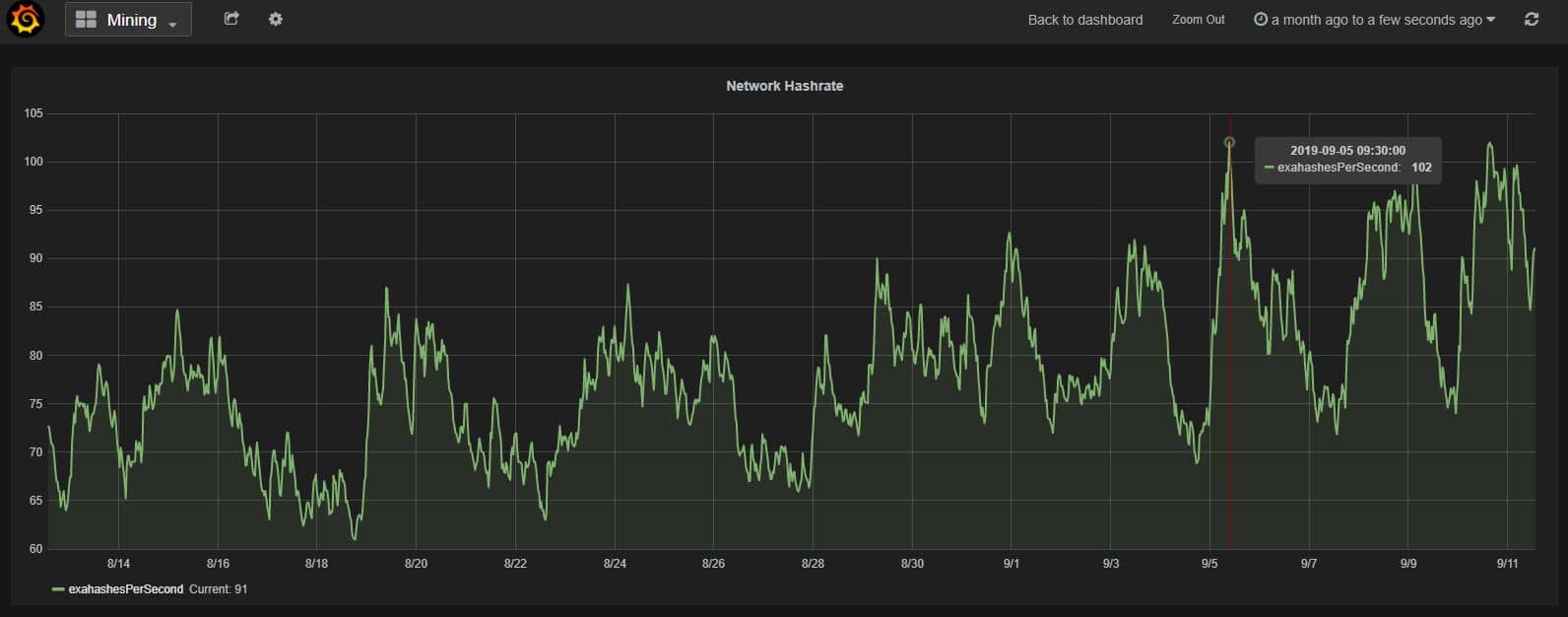Screen dimensions: 1568x617
Task: Click the 8/14 x-axis label
Action: [x=118, y=564]
